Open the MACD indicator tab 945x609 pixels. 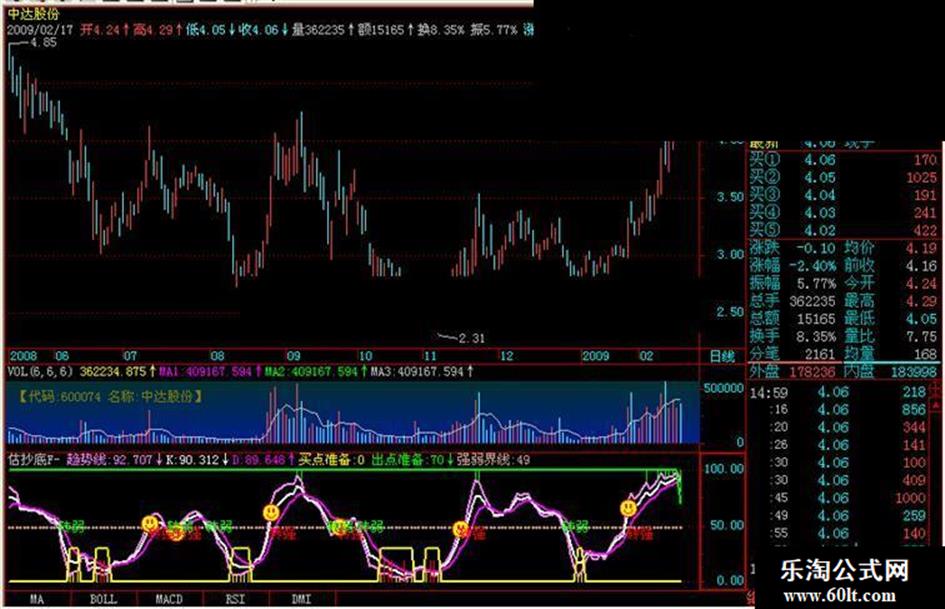pyautogui.click(x=169, y=599)
